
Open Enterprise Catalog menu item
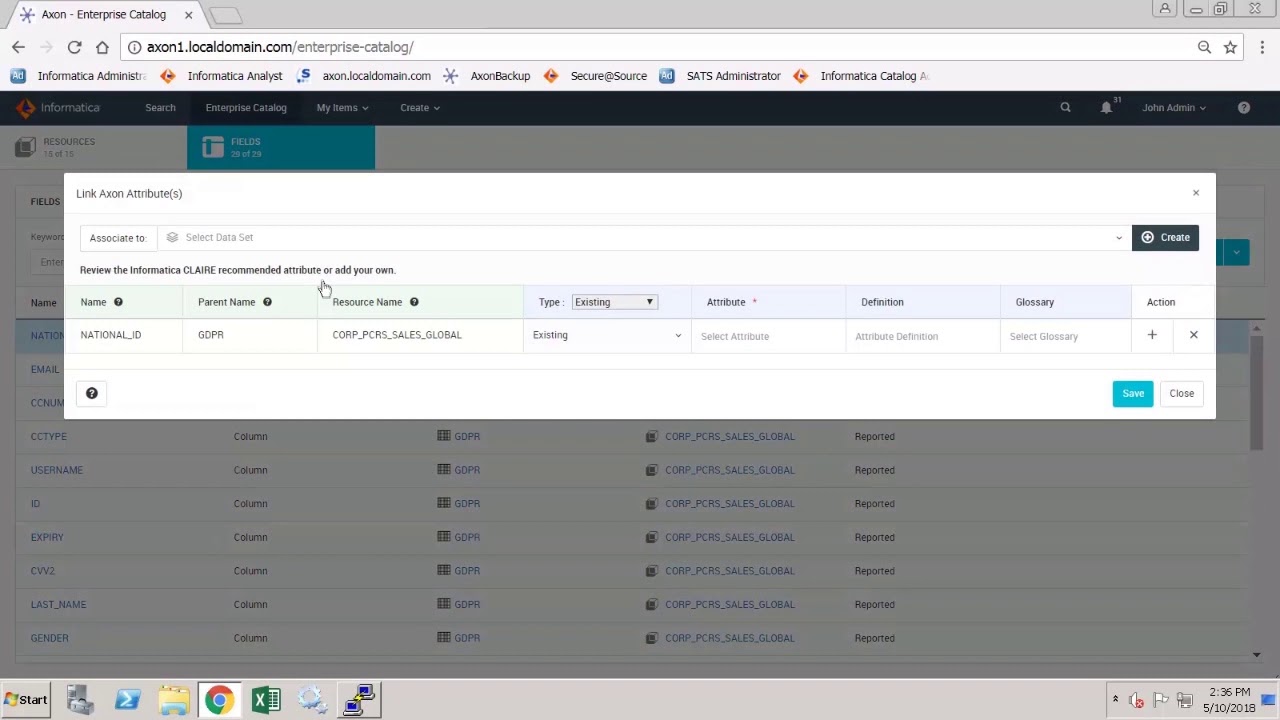[x=246, y=108]
